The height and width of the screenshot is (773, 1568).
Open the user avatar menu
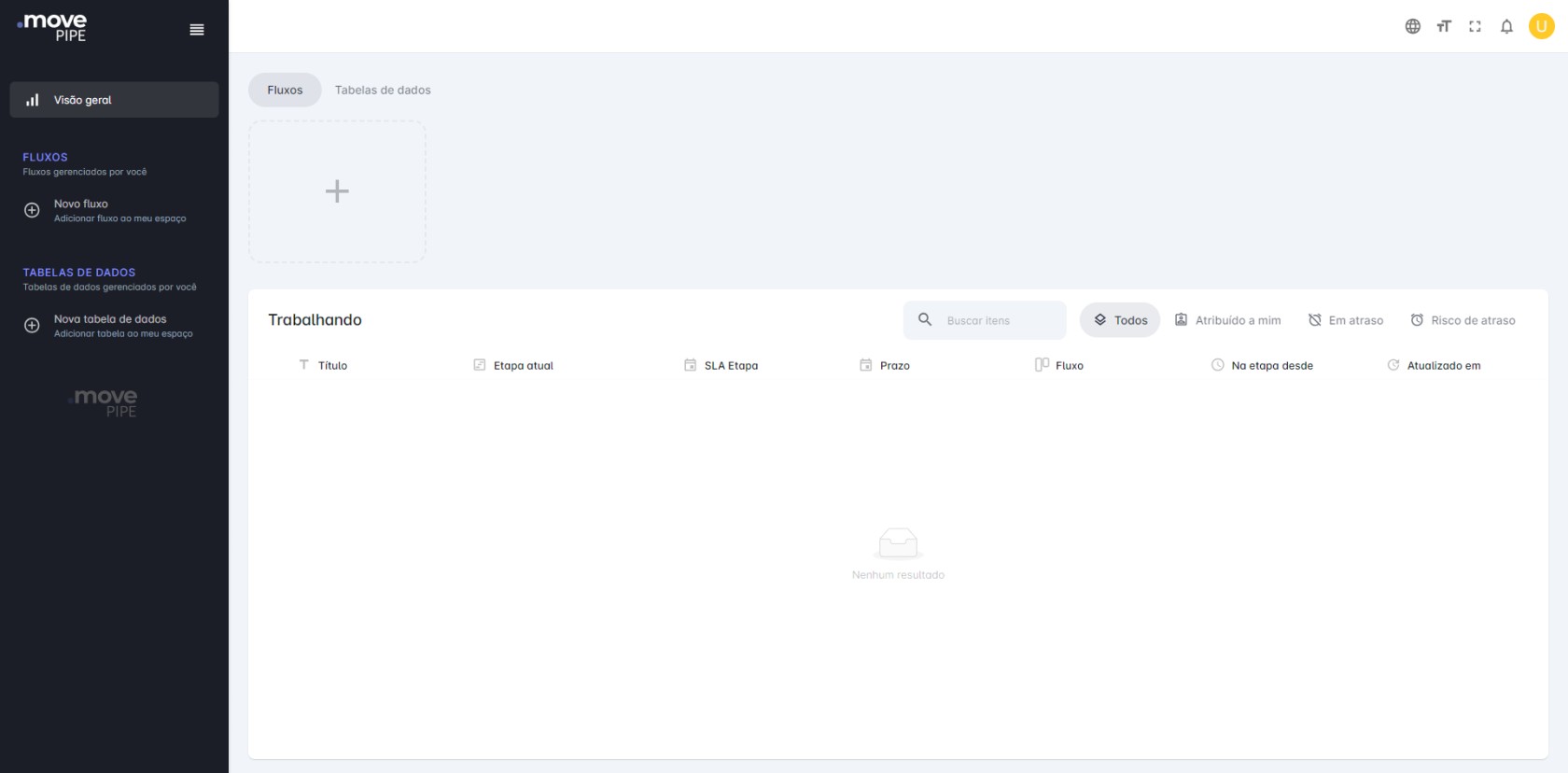click(1541, 26)
